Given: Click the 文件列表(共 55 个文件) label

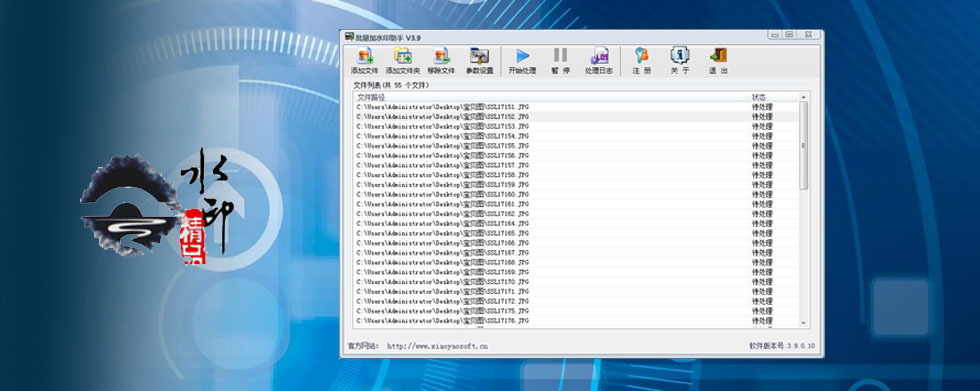Looking at the screenshot, I should point(391,86).
